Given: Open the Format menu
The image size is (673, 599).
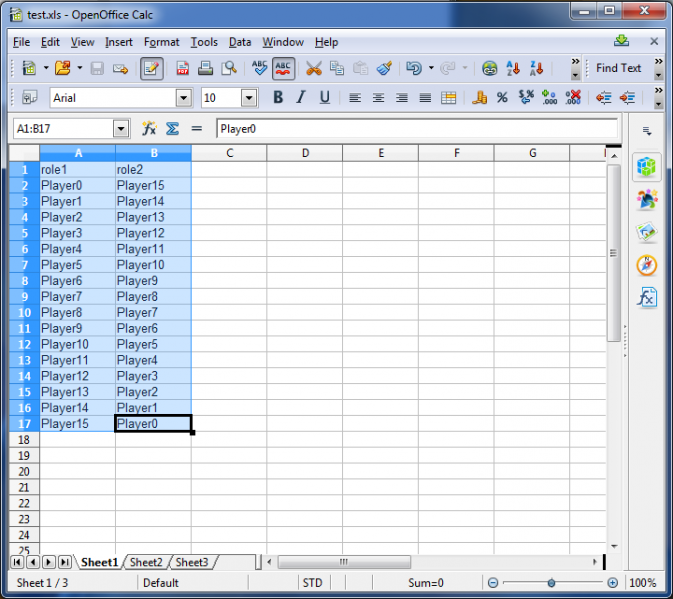Looking at the screenshot, I should click(161, 42).
